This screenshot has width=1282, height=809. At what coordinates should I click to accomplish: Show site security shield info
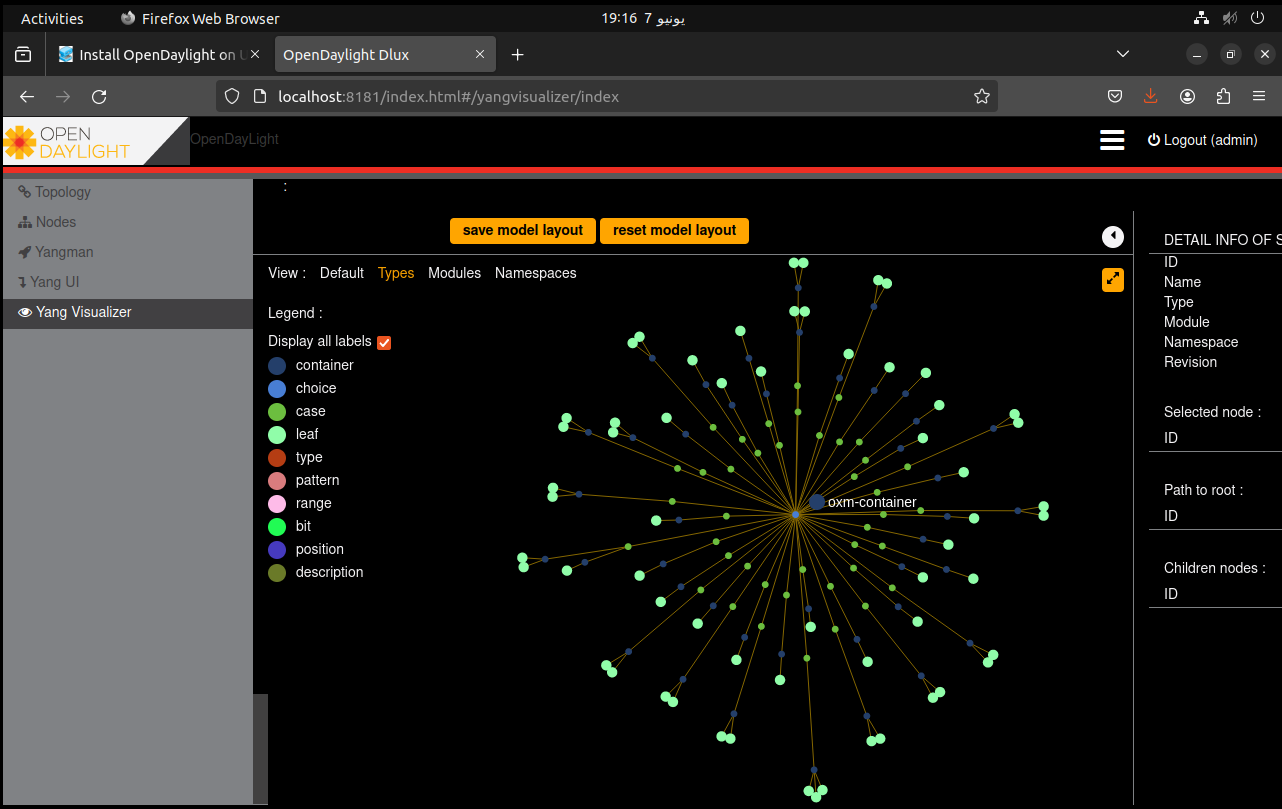click(232, 97)
